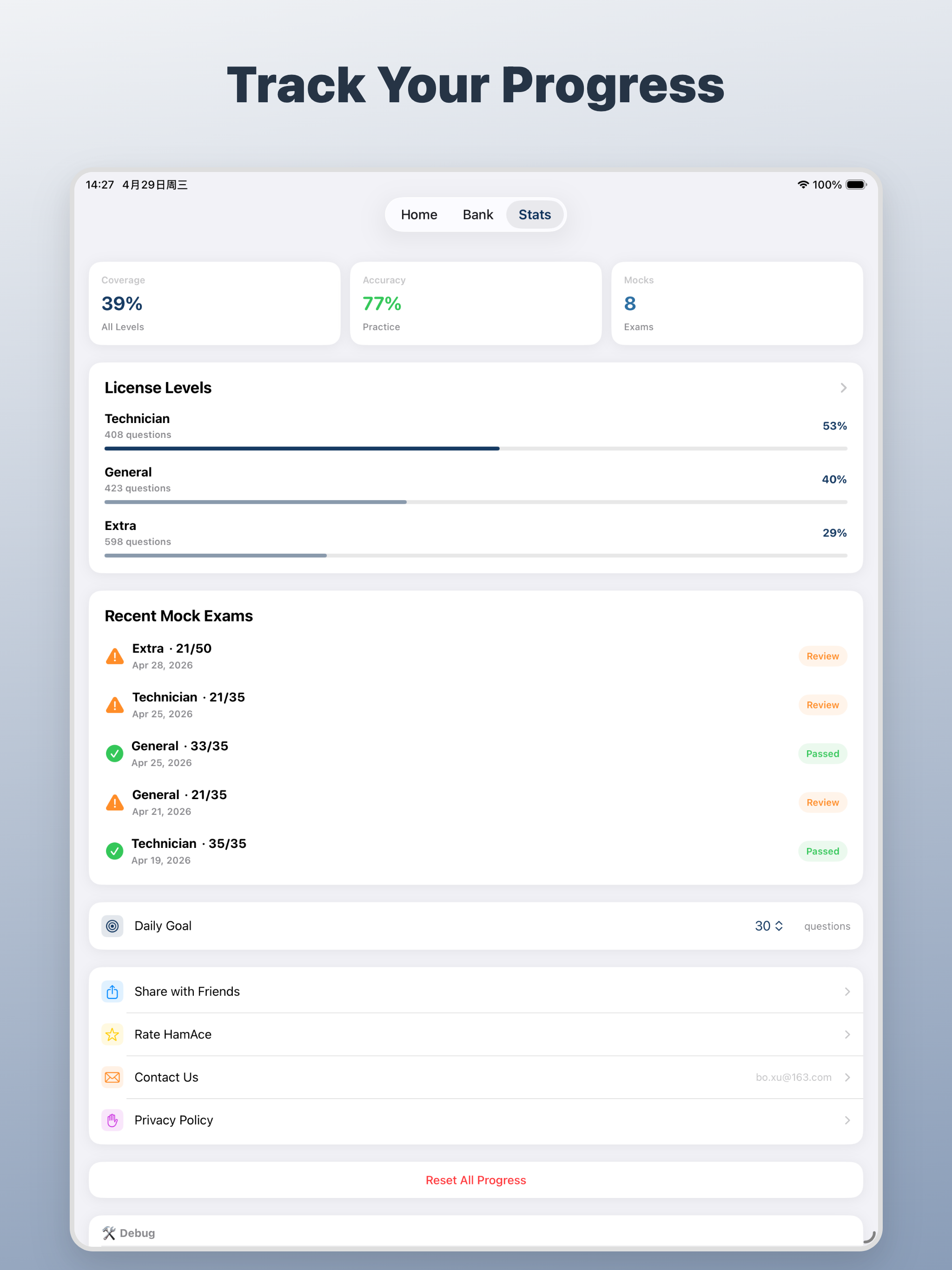Review the General 21/35 mock exam
952x1270 pixels.
tap(822, 803)
